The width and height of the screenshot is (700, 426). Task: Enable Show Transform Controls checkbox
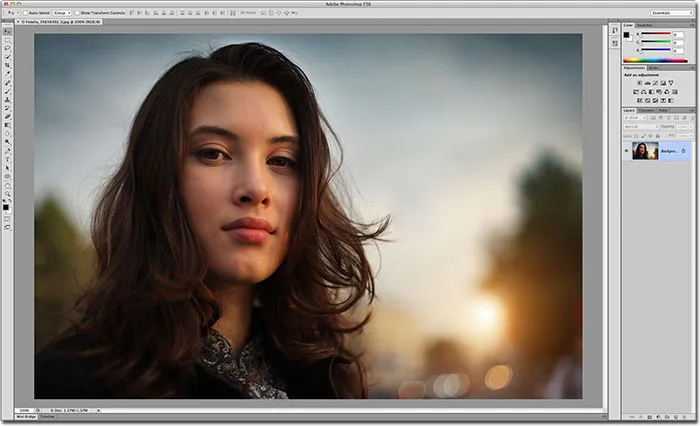click(x=77, y=13)
